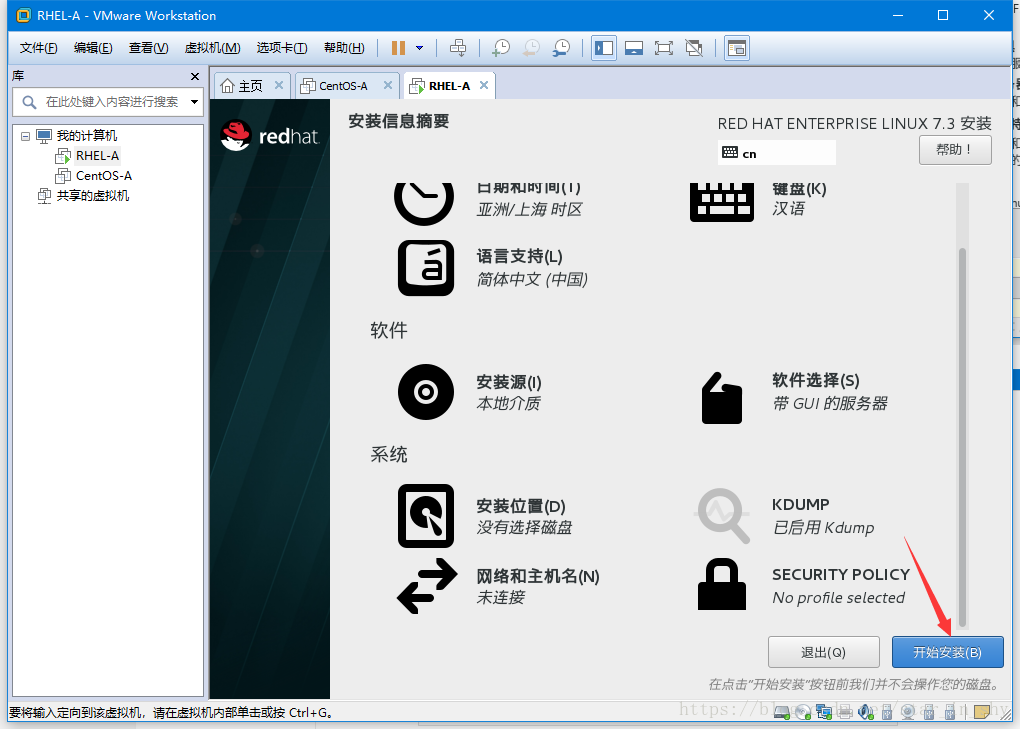Image resolution: width=1020 pixels, height=729 pixels.
Task: Click the hard disk status bar icon
Action: pyautogui.click(x=782, y=713)
